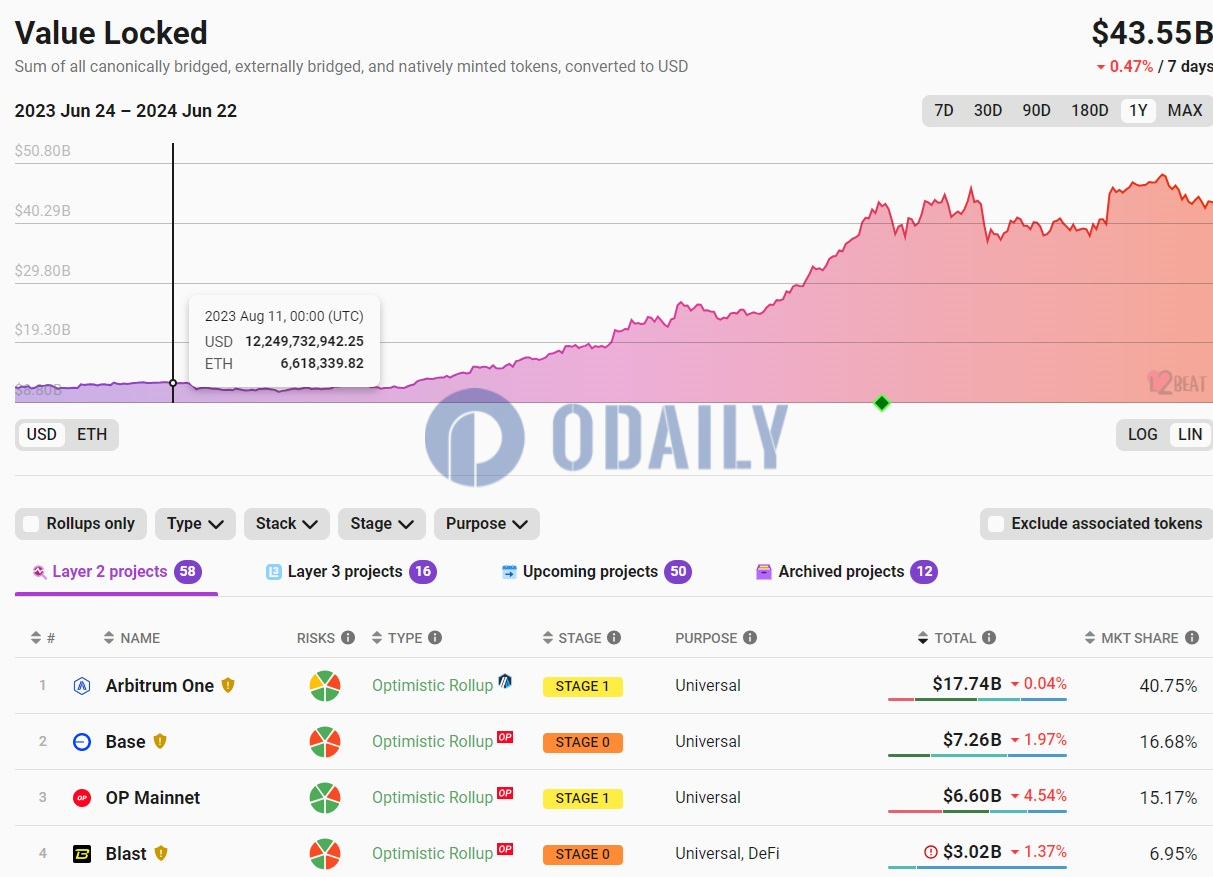
Task: Toggle the Rollups only checkbox
Action: (31, 524)
